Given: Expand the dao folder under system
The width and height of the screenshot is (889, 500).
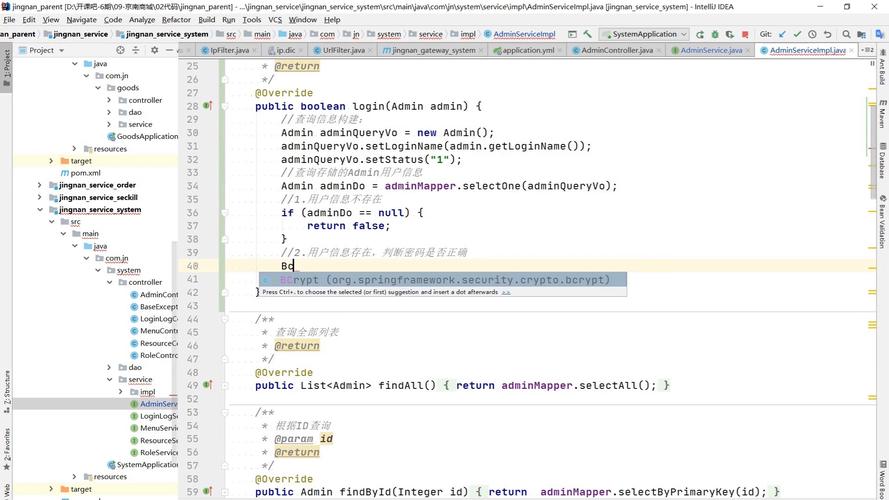Looking at the screenshot, I should 109,367.
